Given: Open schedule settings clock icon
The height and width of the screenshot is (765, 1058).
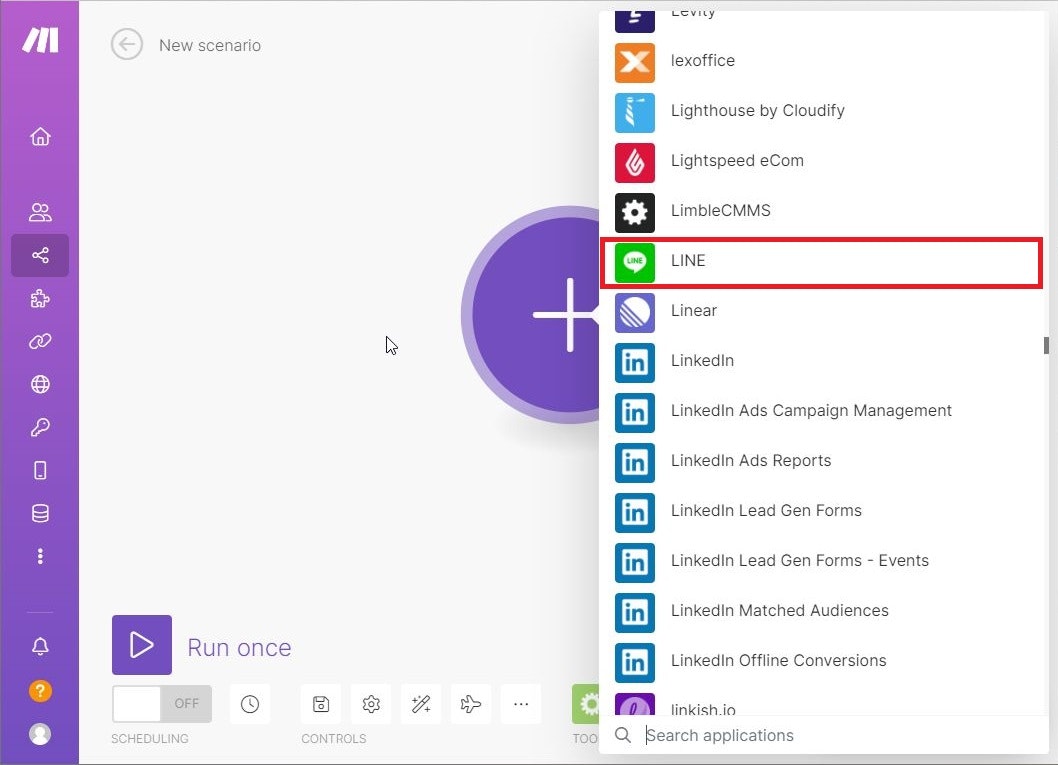Looking at the screenshot, I should pyautogui.click(x=250, y=704).
